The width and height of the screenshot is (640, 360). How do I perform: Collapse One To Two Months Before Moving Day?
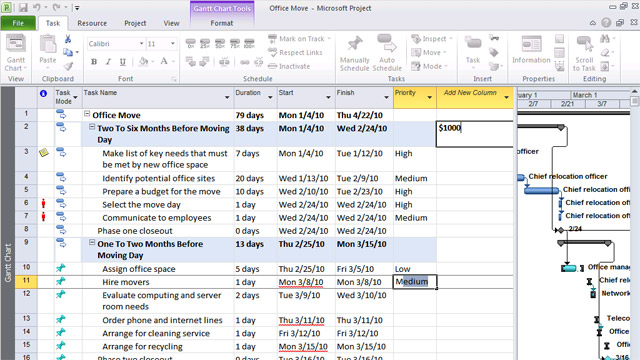pos(92,242)
